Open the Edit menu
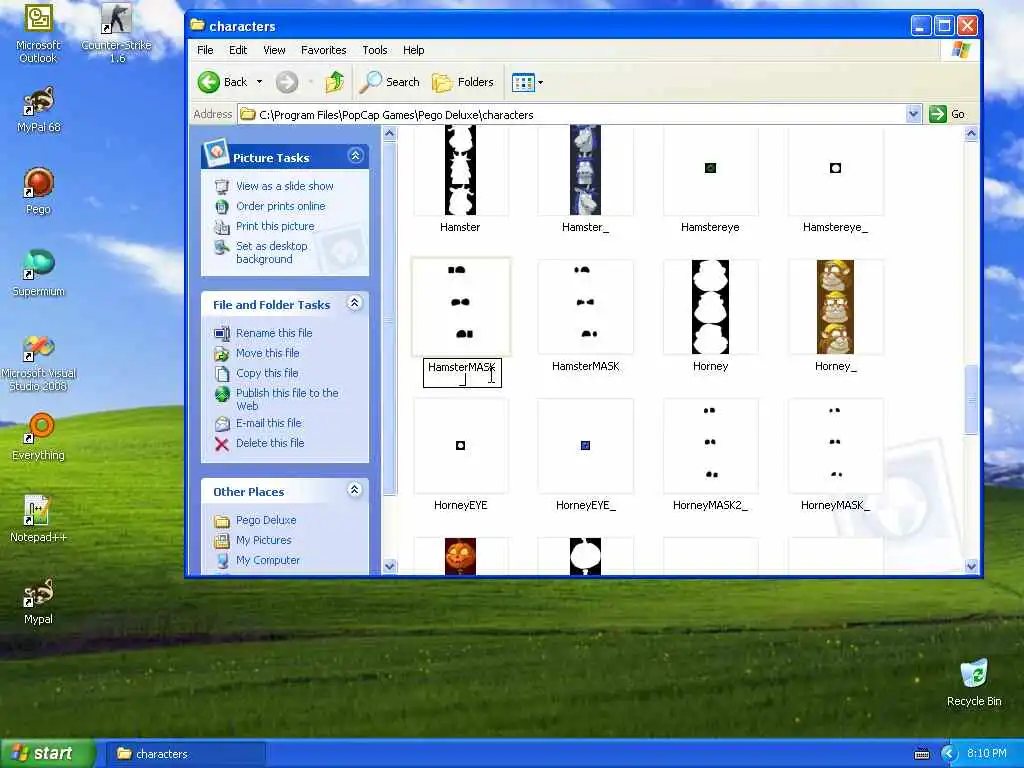Screen dimensions: 1024x768 pos(238,50)
